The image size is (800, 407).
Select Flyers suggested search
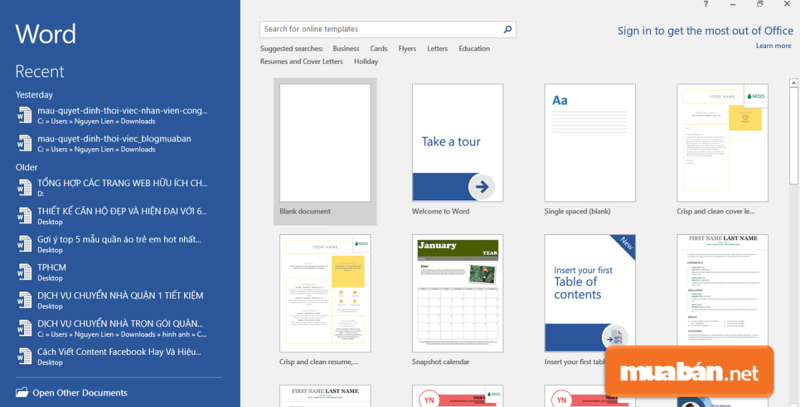pyautogui.click(x=407, y=48)
